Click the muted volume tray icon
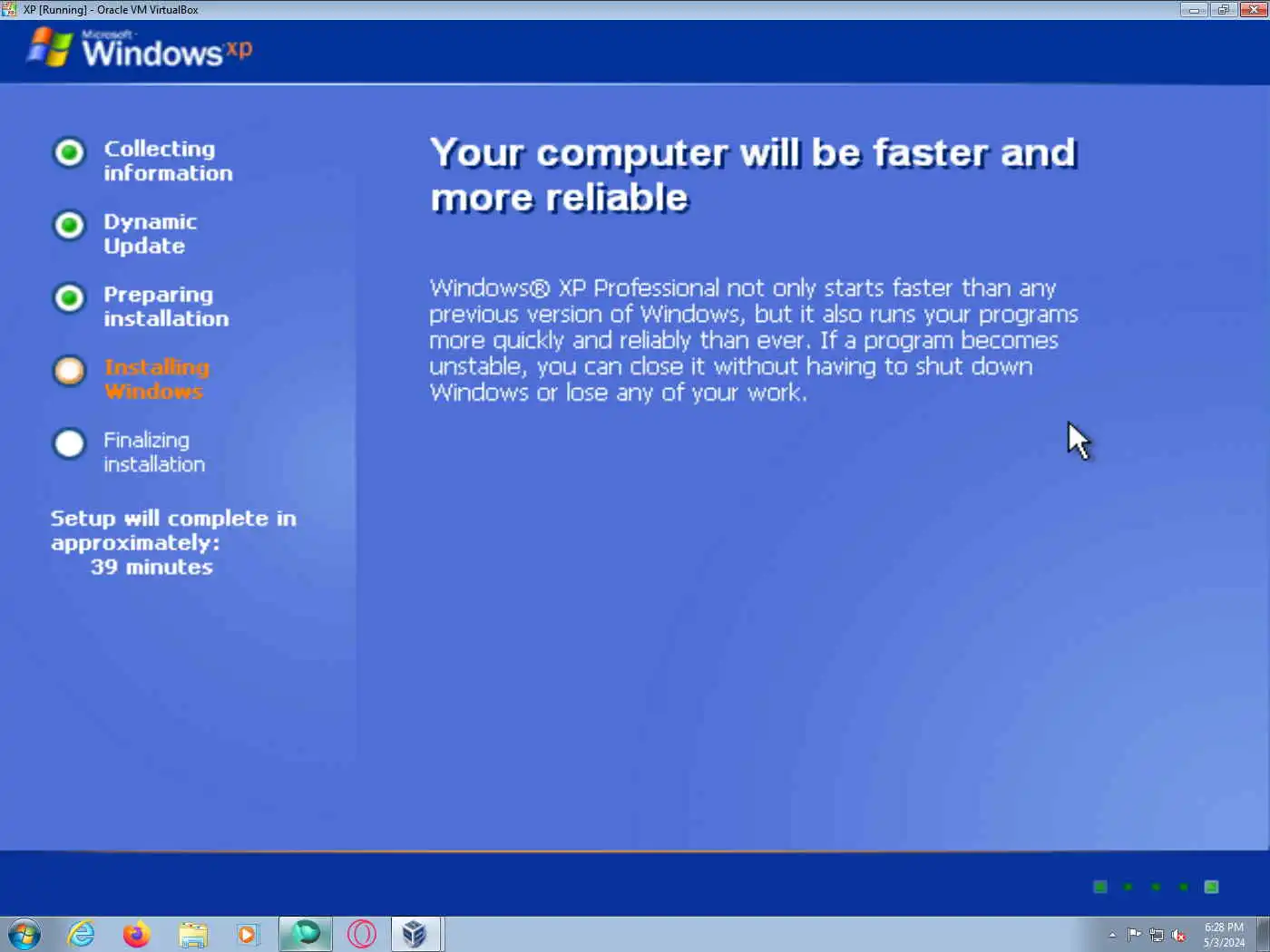Image resolution: width=1270 pixels, height=952 pixels. tap(1179, 935)
